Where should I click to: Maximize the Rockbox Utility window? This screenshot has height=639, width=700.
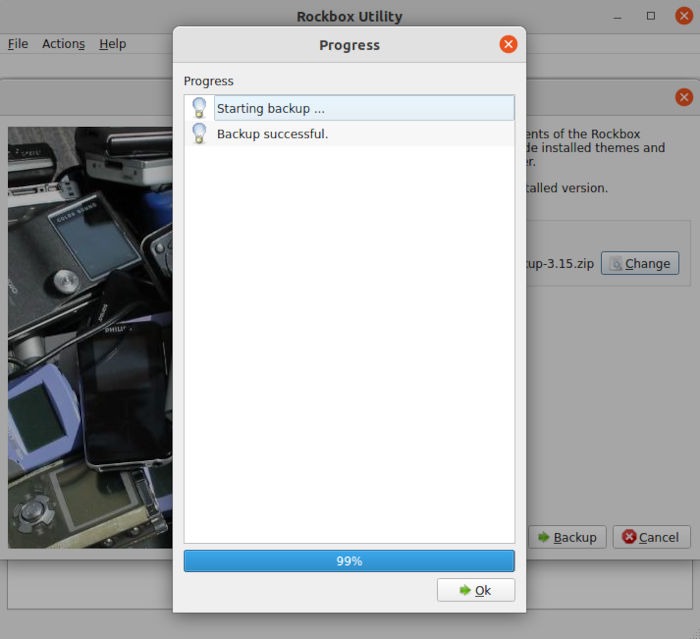(651, 16)
